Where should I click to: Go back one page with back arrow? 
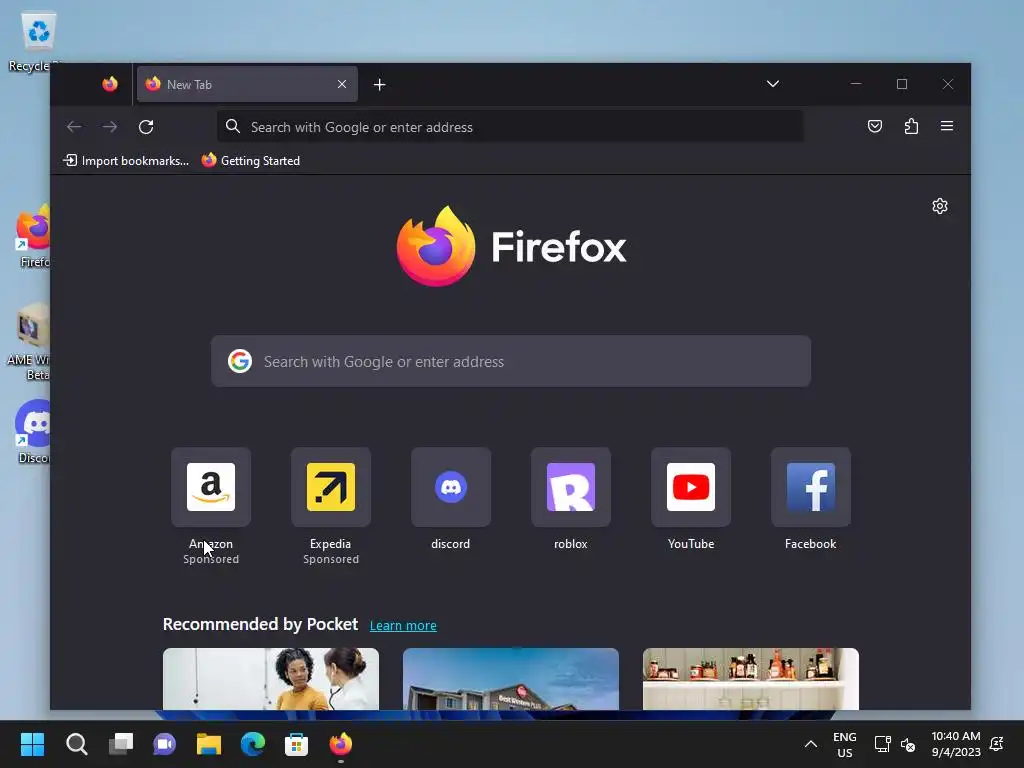74,127
